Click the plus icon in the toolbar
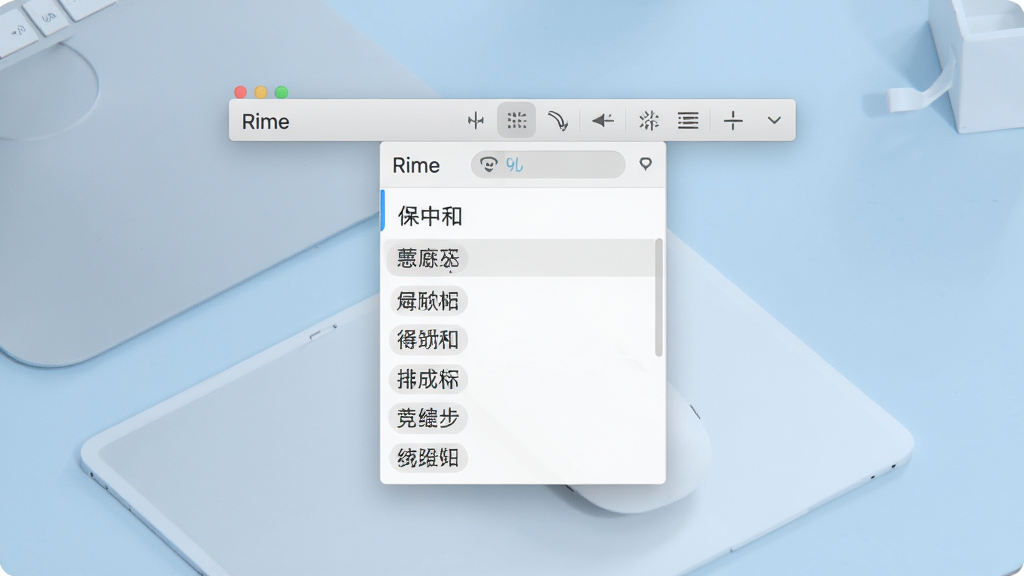 pos(733,120)
